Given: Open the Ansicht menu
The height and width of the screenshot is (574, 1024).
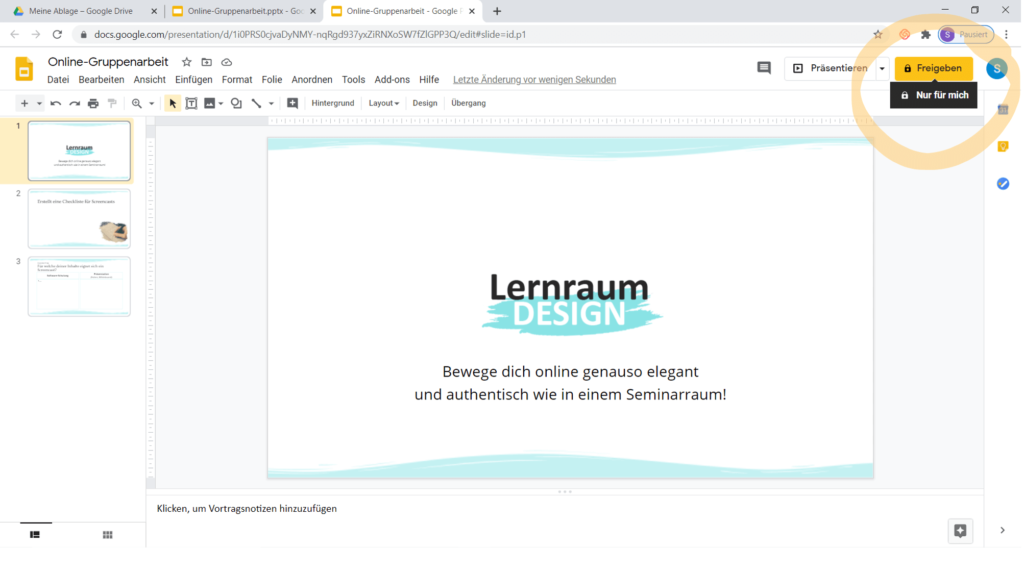Looking at the screenshot, I should coord(150,80).
